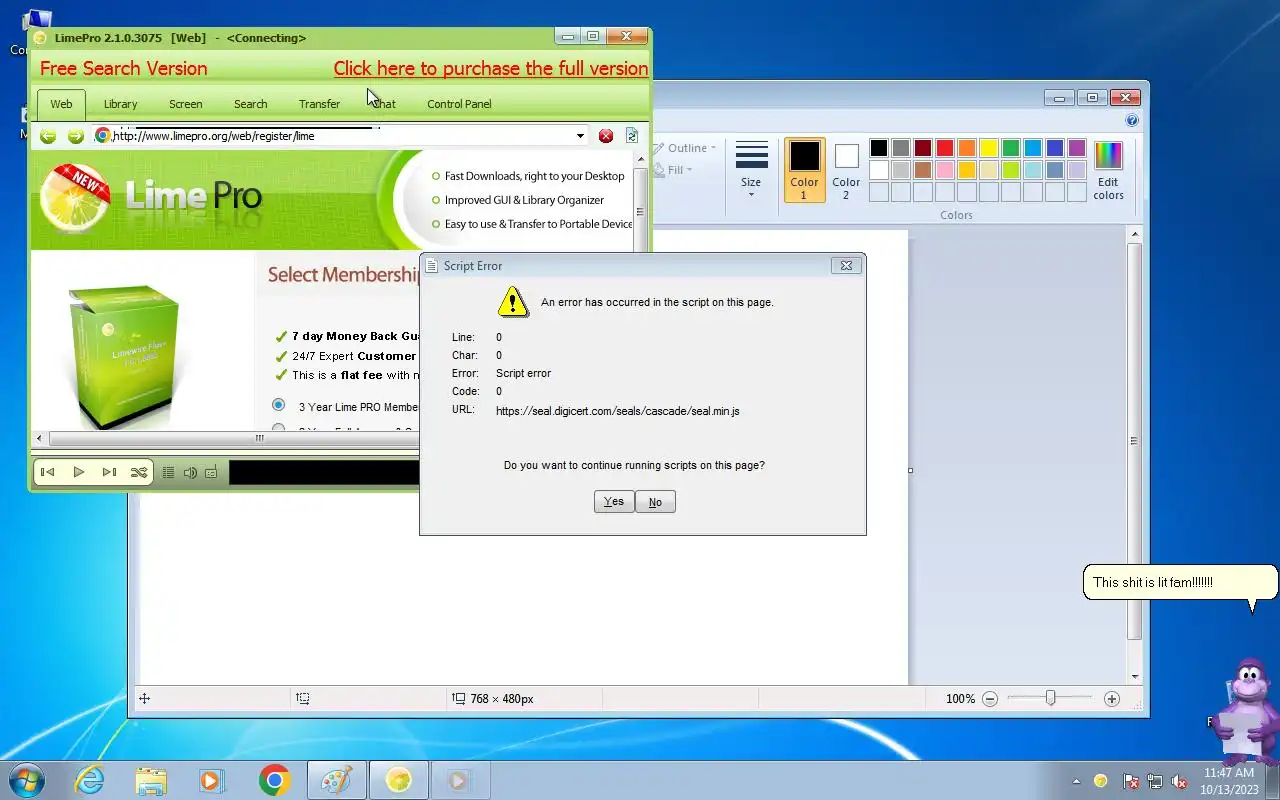This screenshot has height=800, width=1280.
Task: Show hidden system tray icons
Action: click(x=1076, y=781)
